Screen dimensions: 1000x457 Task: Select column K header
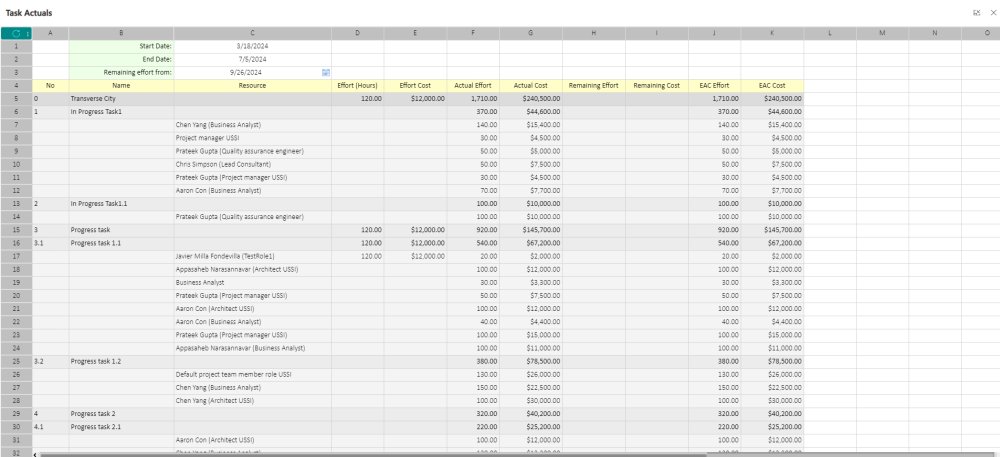click(772, 33)
